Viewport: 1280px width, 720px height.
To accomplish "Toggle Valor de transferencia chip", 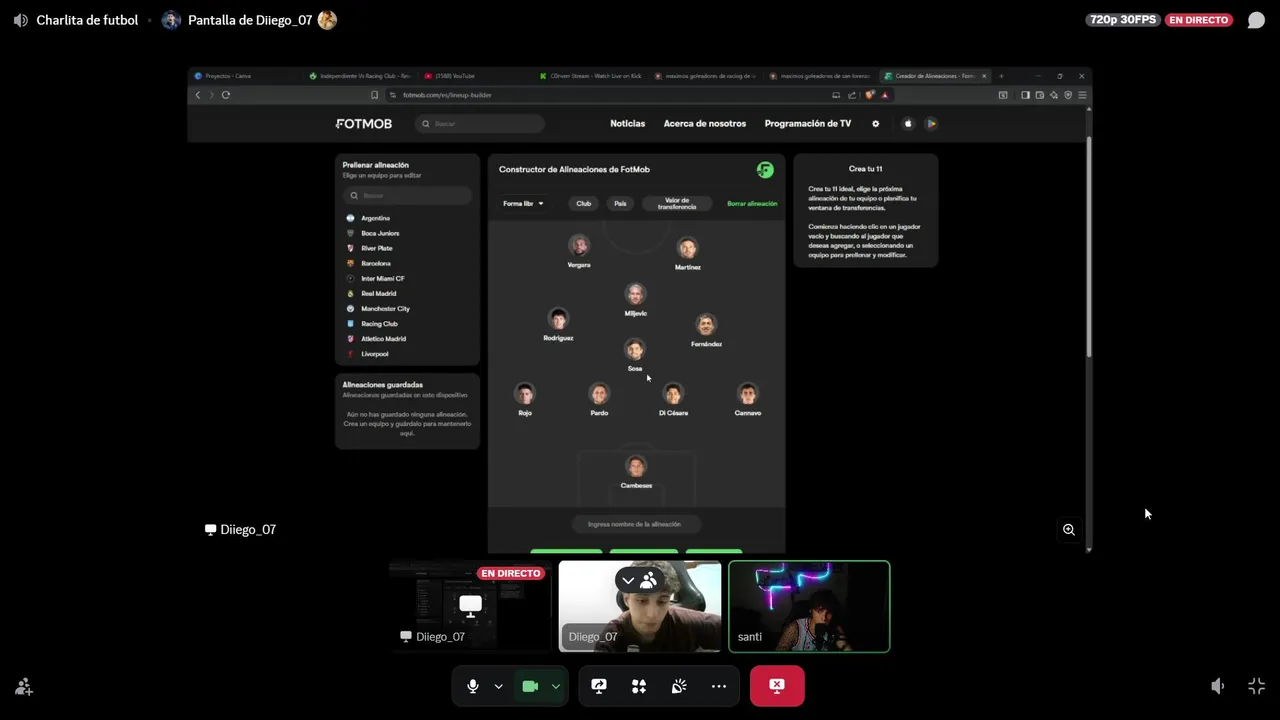I will click(677, 203).
